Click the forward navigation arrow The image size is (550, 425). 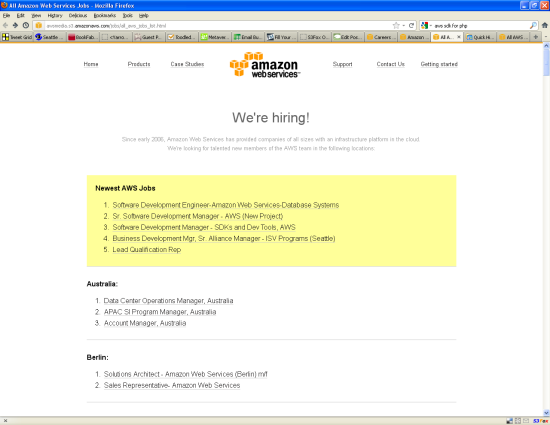tap(15, 25)
